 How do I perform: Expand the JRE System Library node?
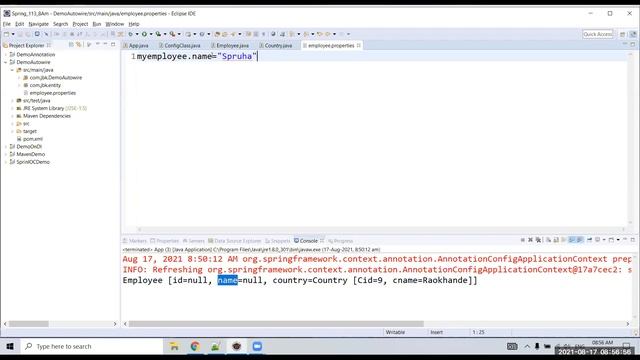12,109
